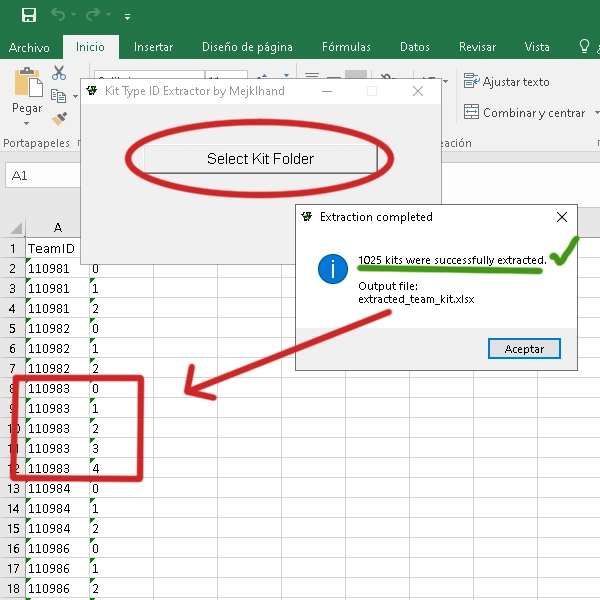Click cell 110984 in row 13
600x600 pixels.
pos(57,489)
